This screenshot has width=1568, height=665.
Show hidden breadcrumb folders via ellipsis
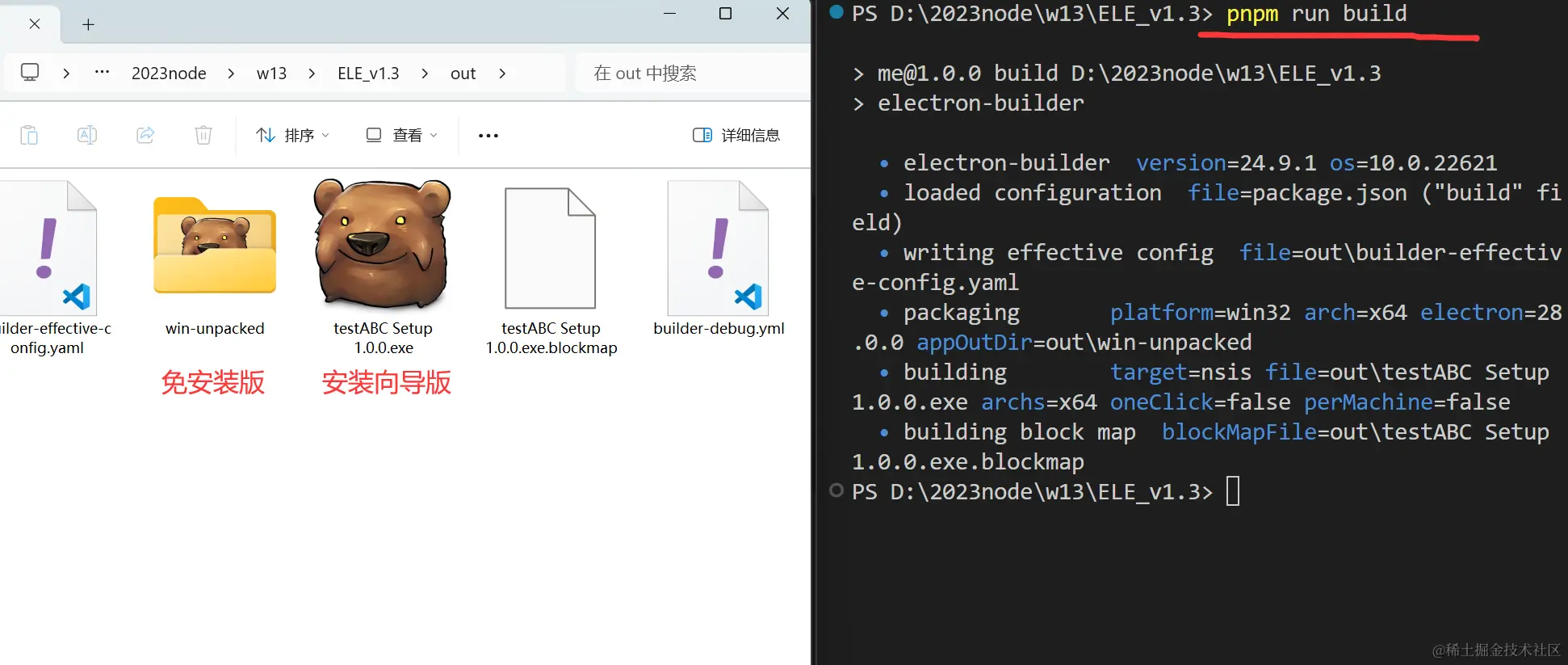(102, 73)
